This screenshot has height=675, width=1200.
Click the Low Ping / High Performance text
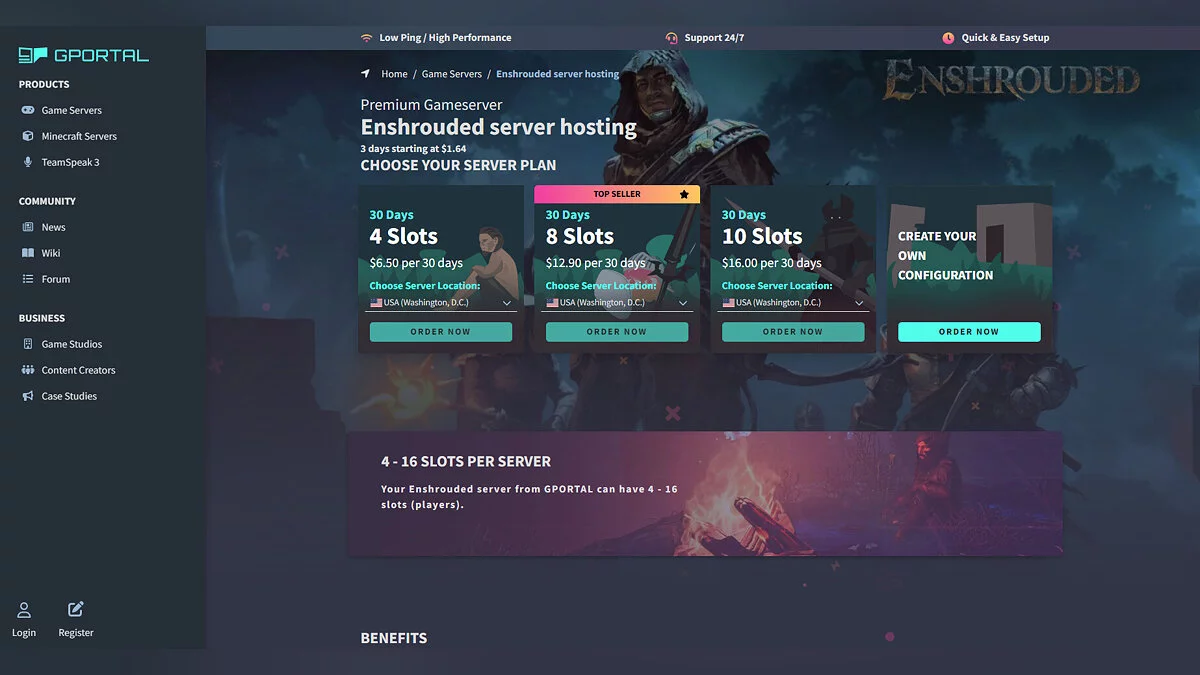tap(445, 38)
